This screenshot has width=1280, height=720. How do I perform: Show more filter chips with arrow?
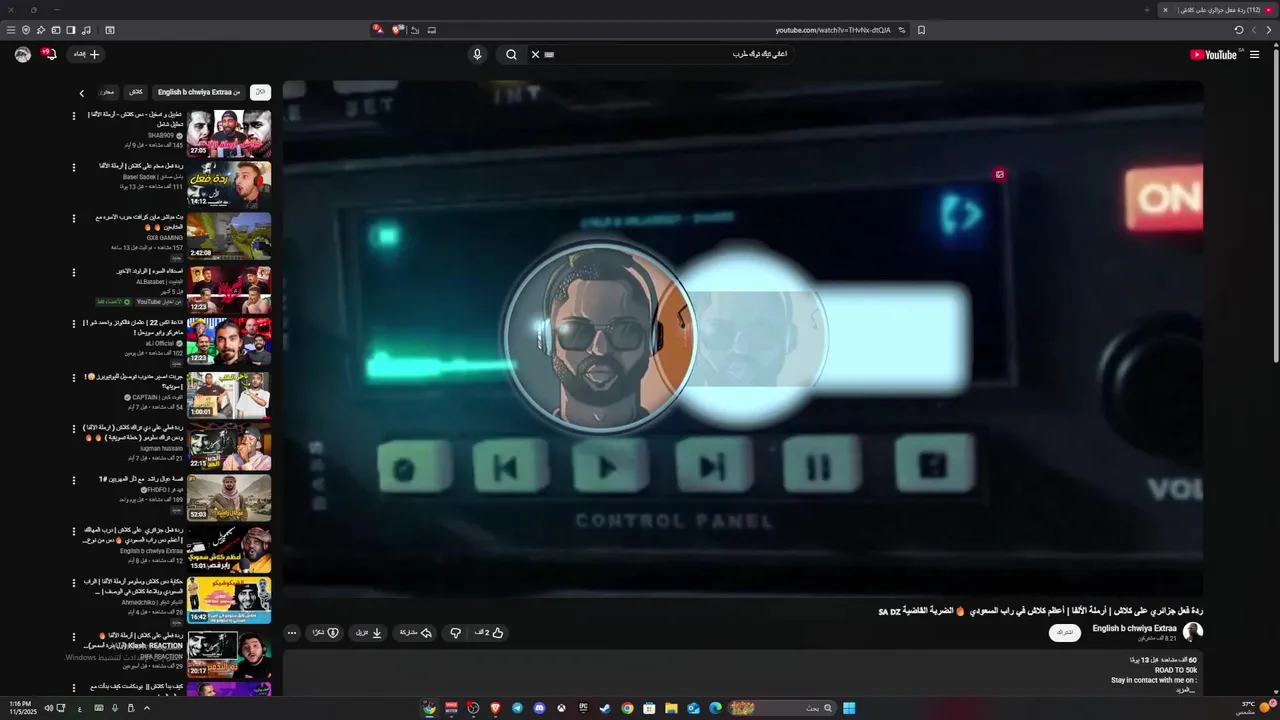tap(82, 93)
